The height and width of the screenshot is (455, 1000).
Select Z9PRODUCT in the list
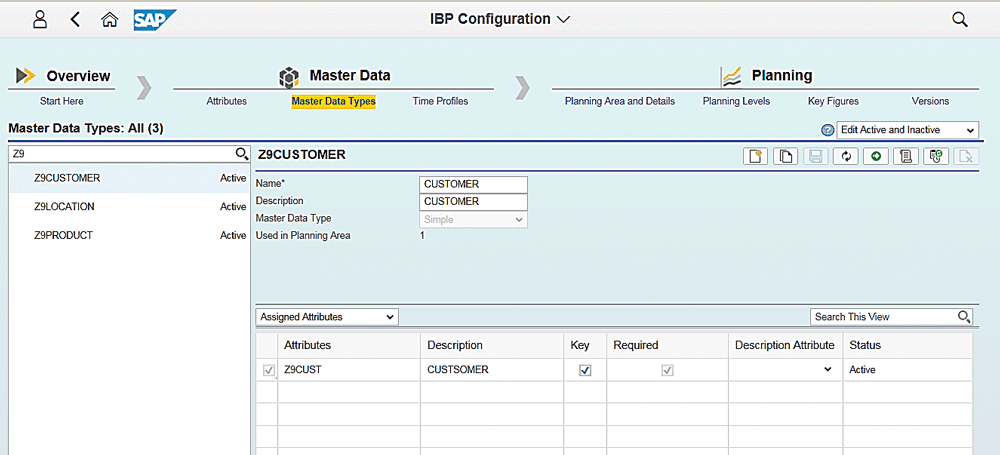pos(129,235)
